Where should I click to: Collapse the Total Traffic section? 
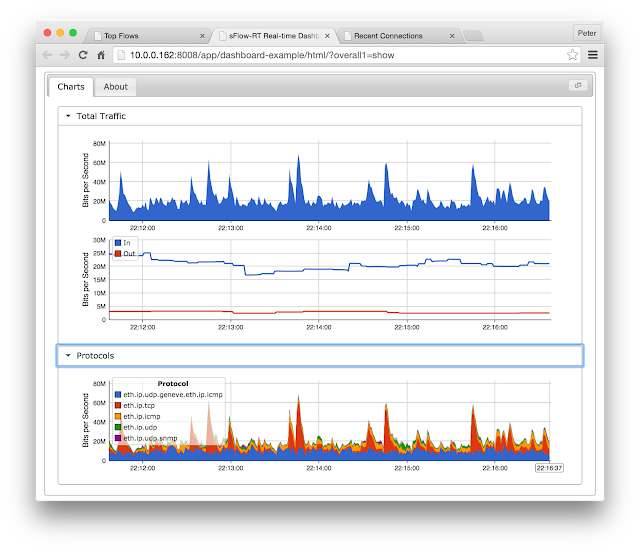[68, 116]
